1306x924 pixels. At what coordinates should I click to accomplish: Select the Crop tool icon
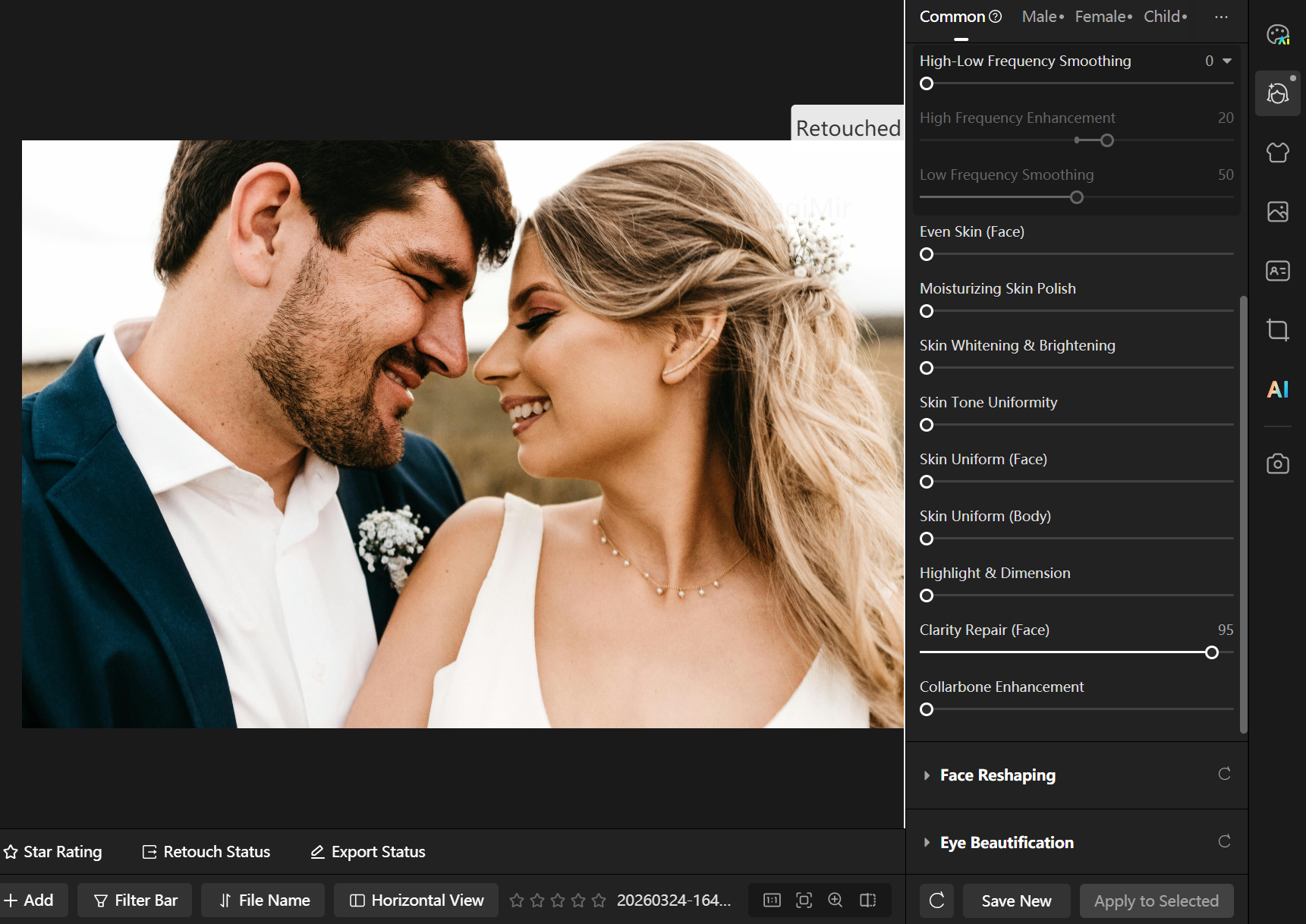(x=1278, y=330)
